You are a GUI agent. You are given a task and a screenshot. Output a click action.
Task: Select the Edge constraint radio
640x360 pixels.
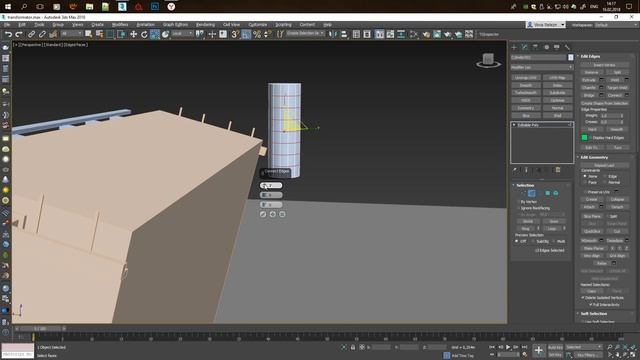click(605, 176)
